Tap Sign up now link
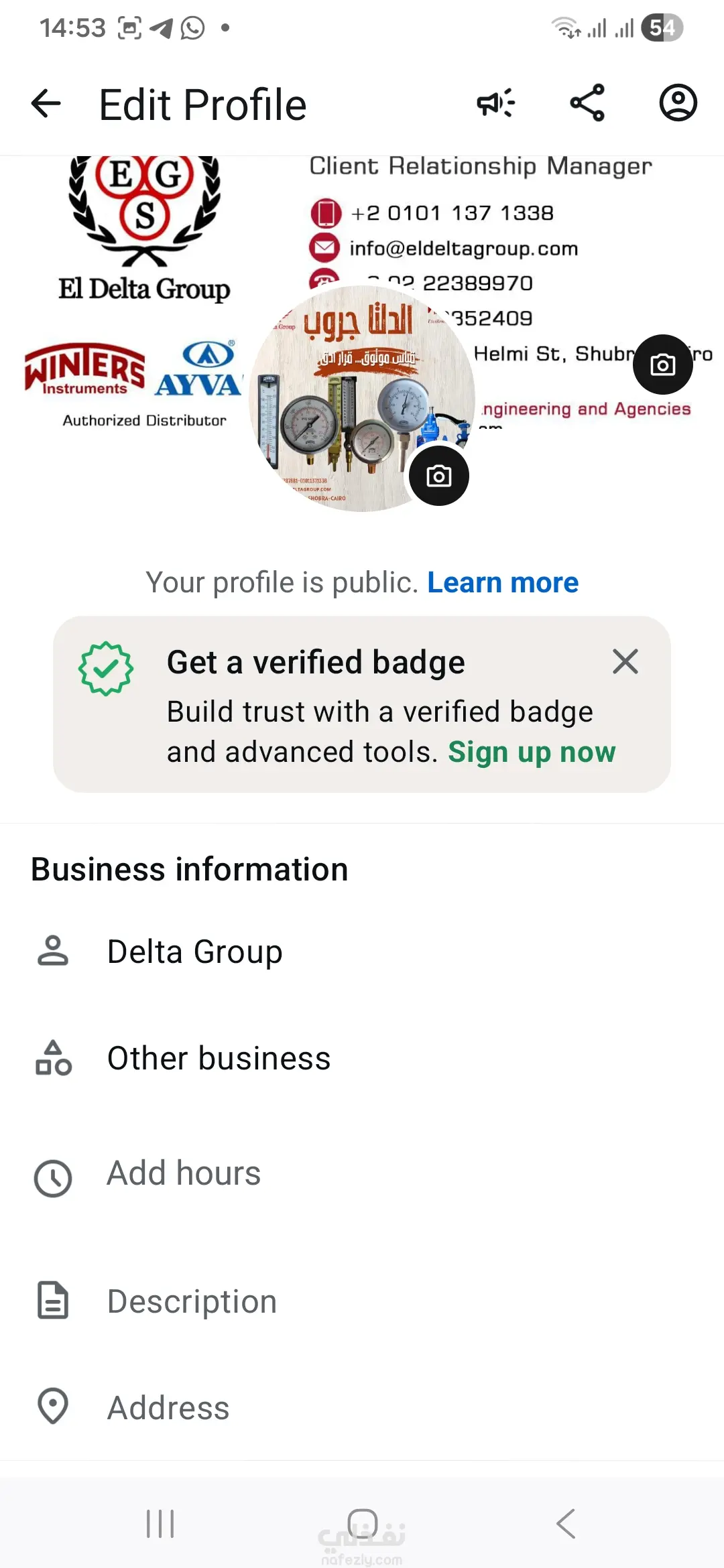724x1568 pixels. pyautogui.click(x=532, y=753)
